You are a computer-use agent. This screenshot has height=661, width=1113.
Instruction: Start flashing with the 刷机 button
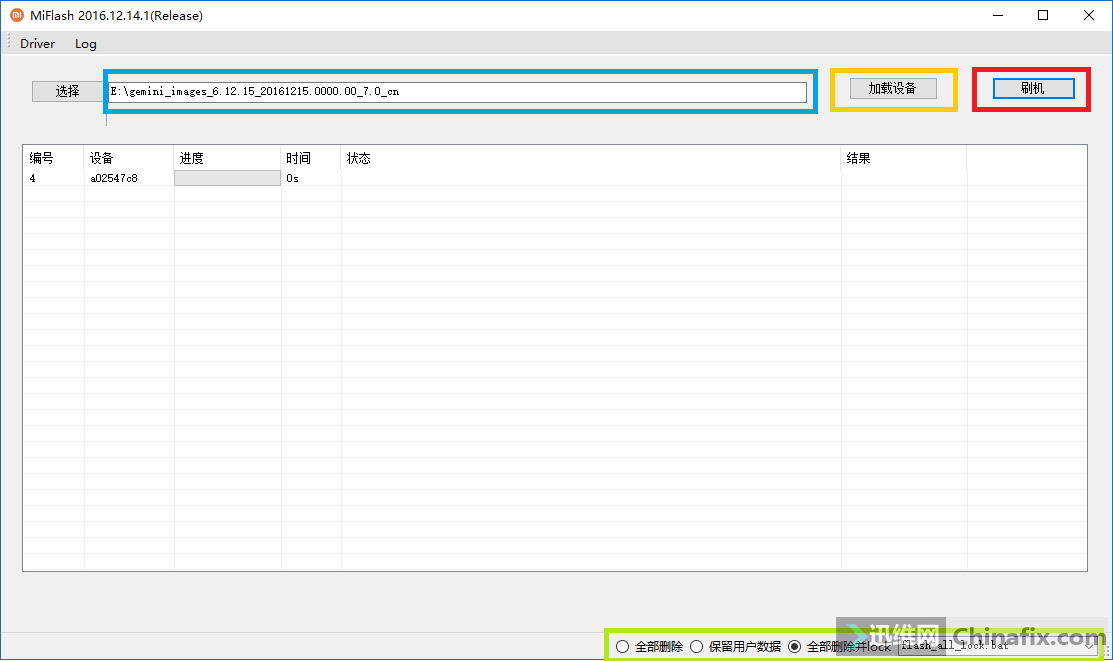(x=1033, y=88)
